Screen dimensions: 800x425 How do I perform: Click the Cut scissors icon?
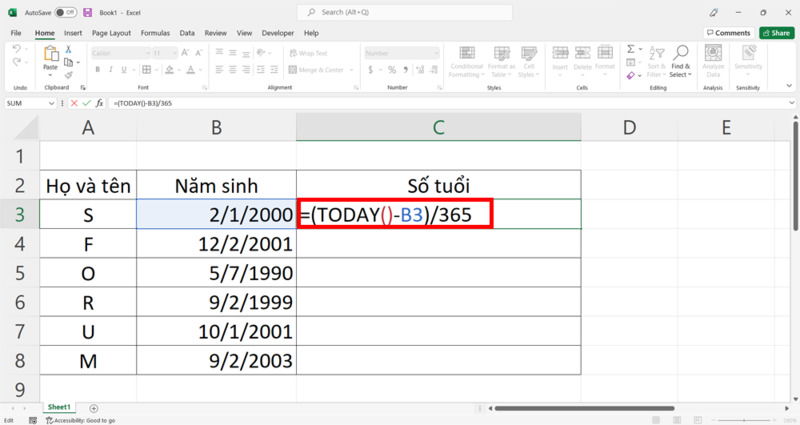[68, 49]
